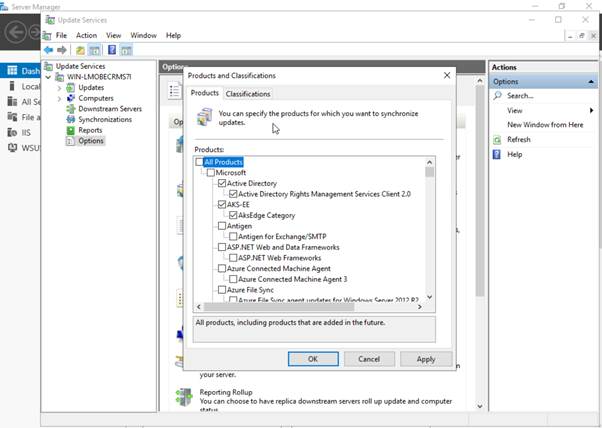Uncheck the AKS-EE checkbox
The height and width of the screenshot is (428, 602).
pyautogui.click(x=222, y=204)
